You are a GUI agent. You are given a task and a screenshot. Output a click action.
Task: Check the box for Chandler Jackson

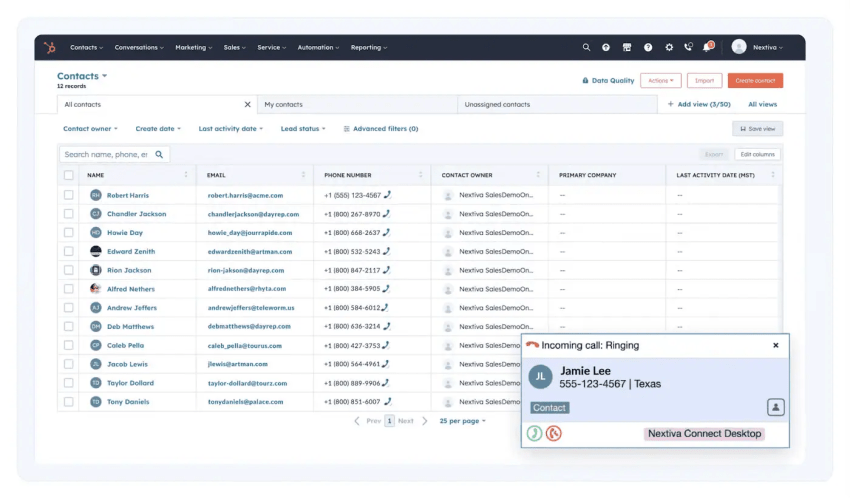coord(68,214)
